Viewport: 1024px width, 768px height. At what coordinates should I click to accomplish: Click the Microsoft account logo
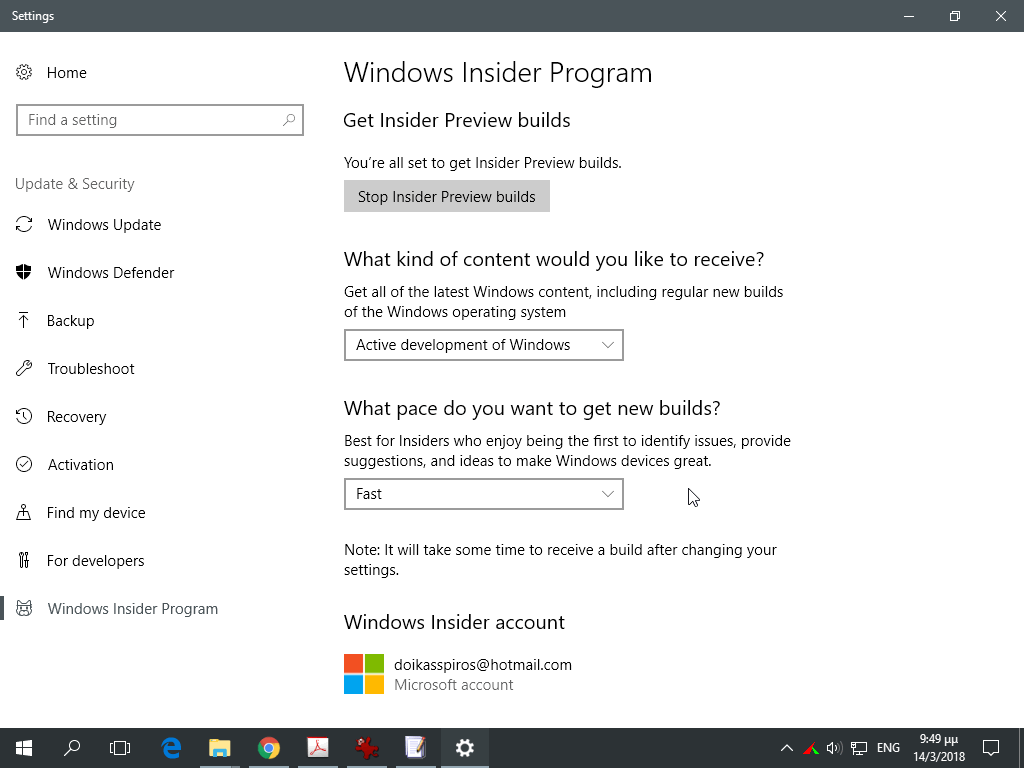pos(364,674)
